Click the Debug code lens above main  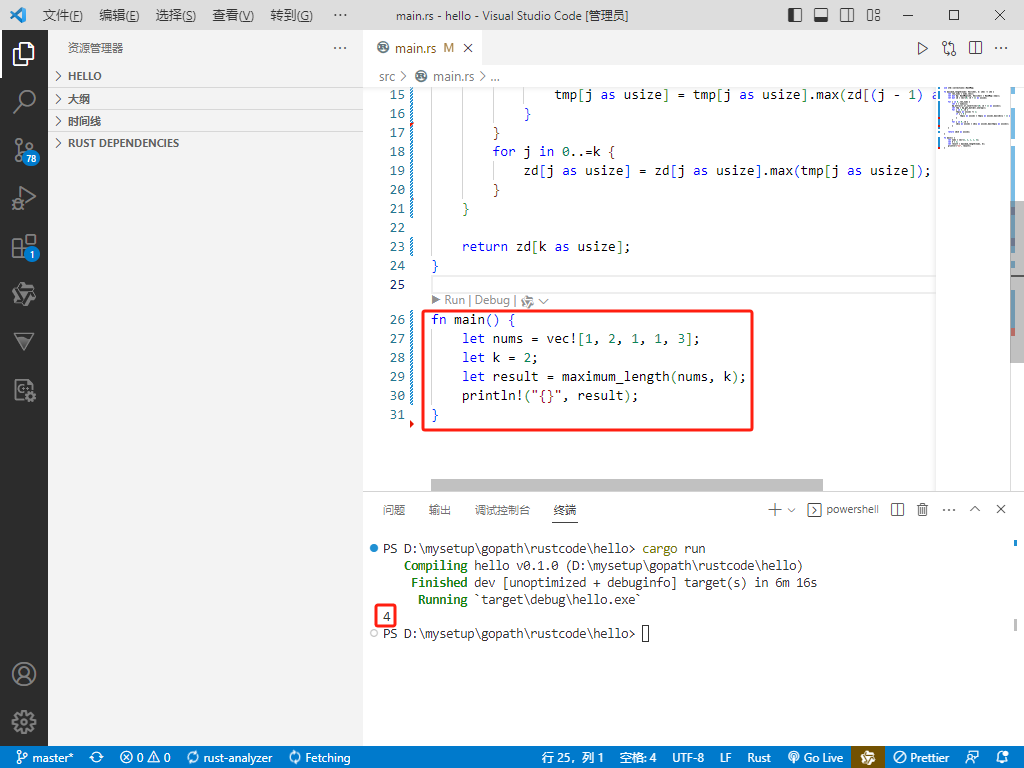(x=492, y=300)
